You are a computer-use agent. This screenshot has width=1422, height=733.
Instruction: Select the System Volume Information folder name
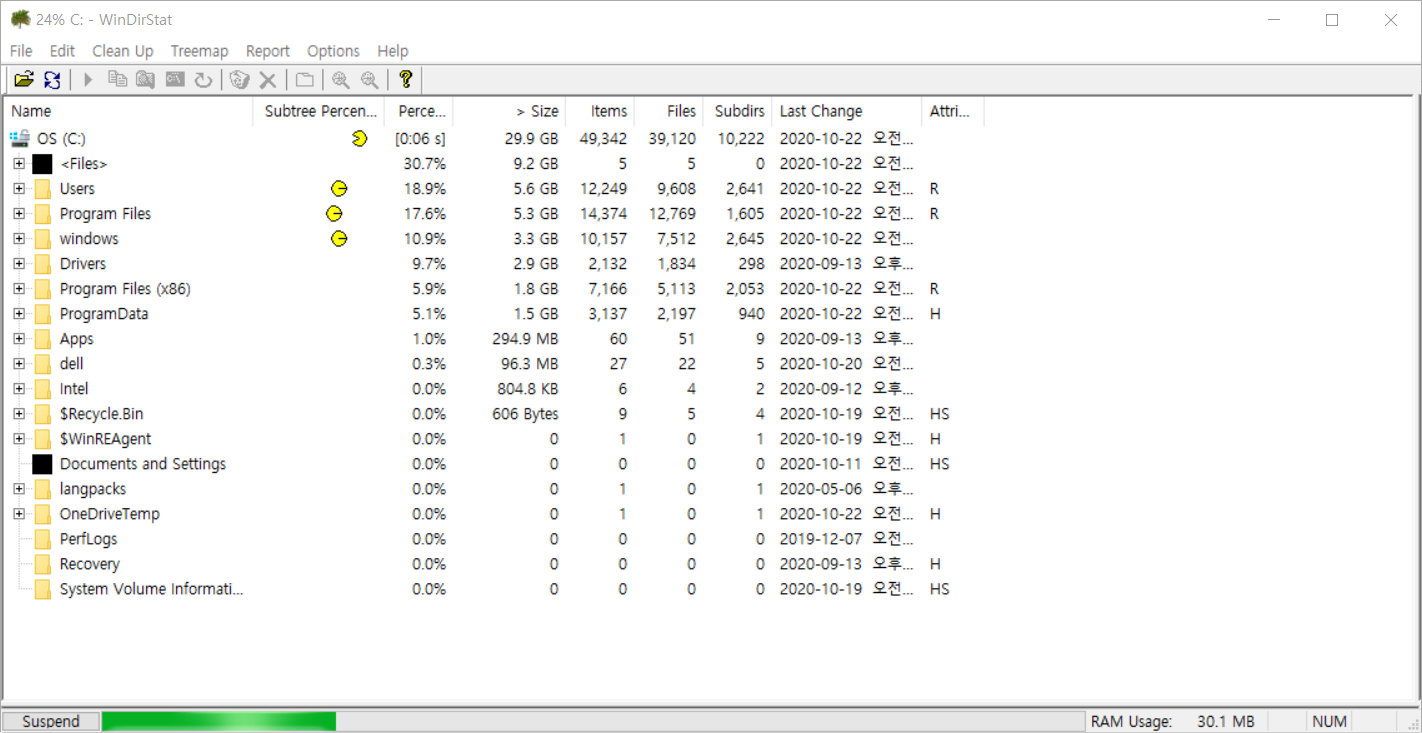point(151,589)
